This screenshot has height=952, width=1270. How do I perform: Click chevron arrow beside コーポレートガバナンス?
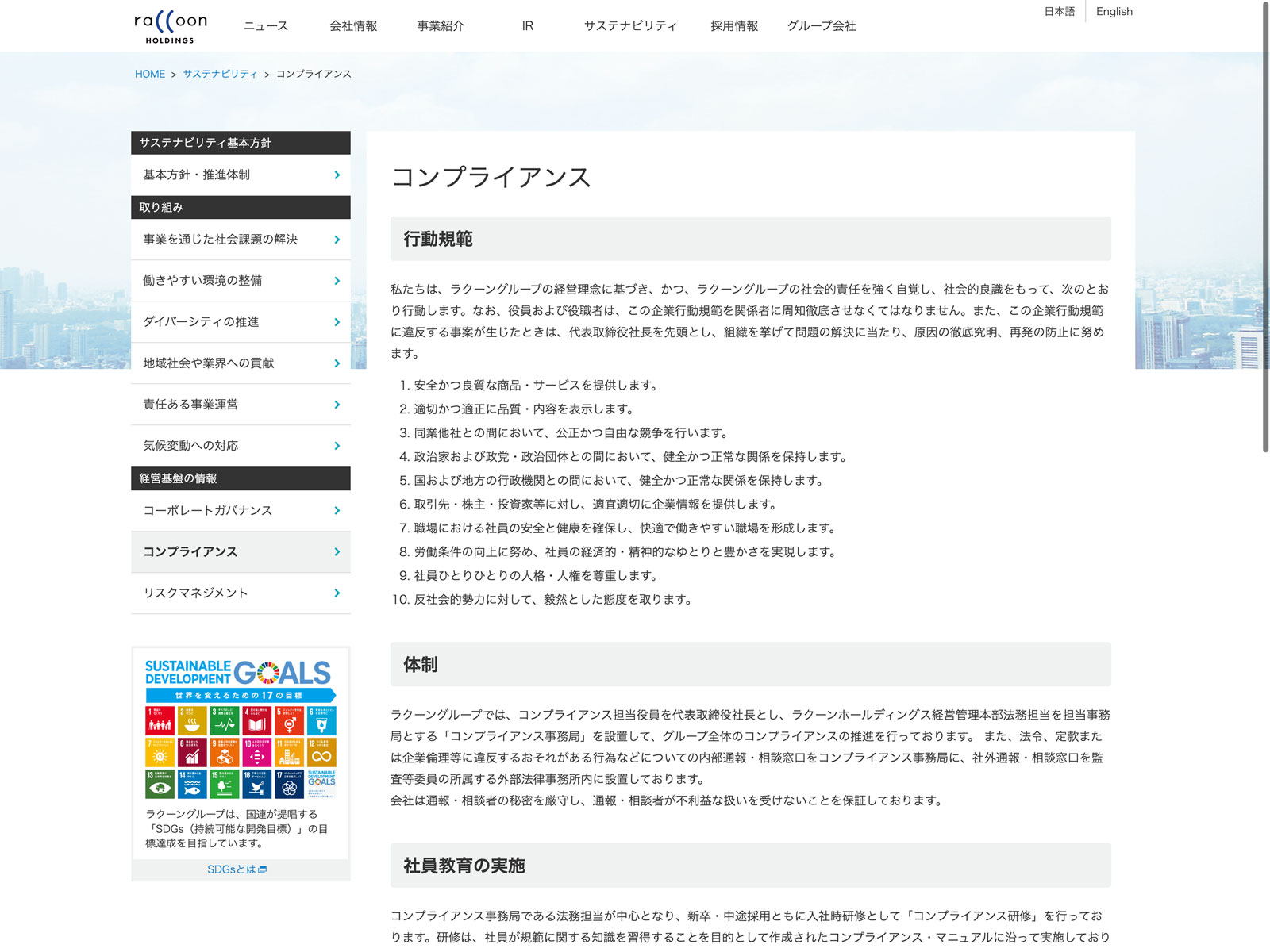(x=337, y=511)
